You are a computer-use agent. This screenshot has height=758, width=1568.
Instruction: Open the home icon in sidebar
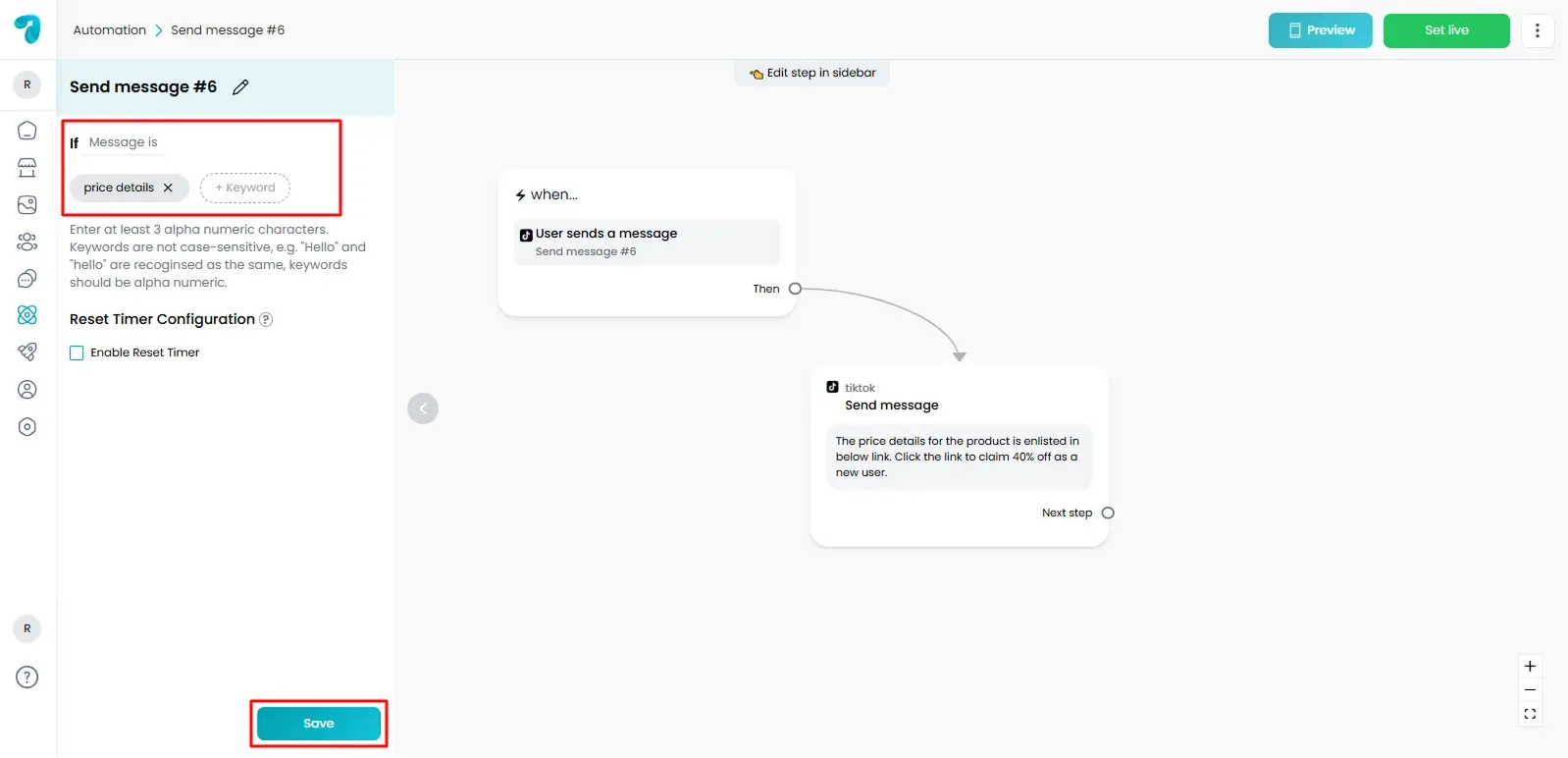27,131
